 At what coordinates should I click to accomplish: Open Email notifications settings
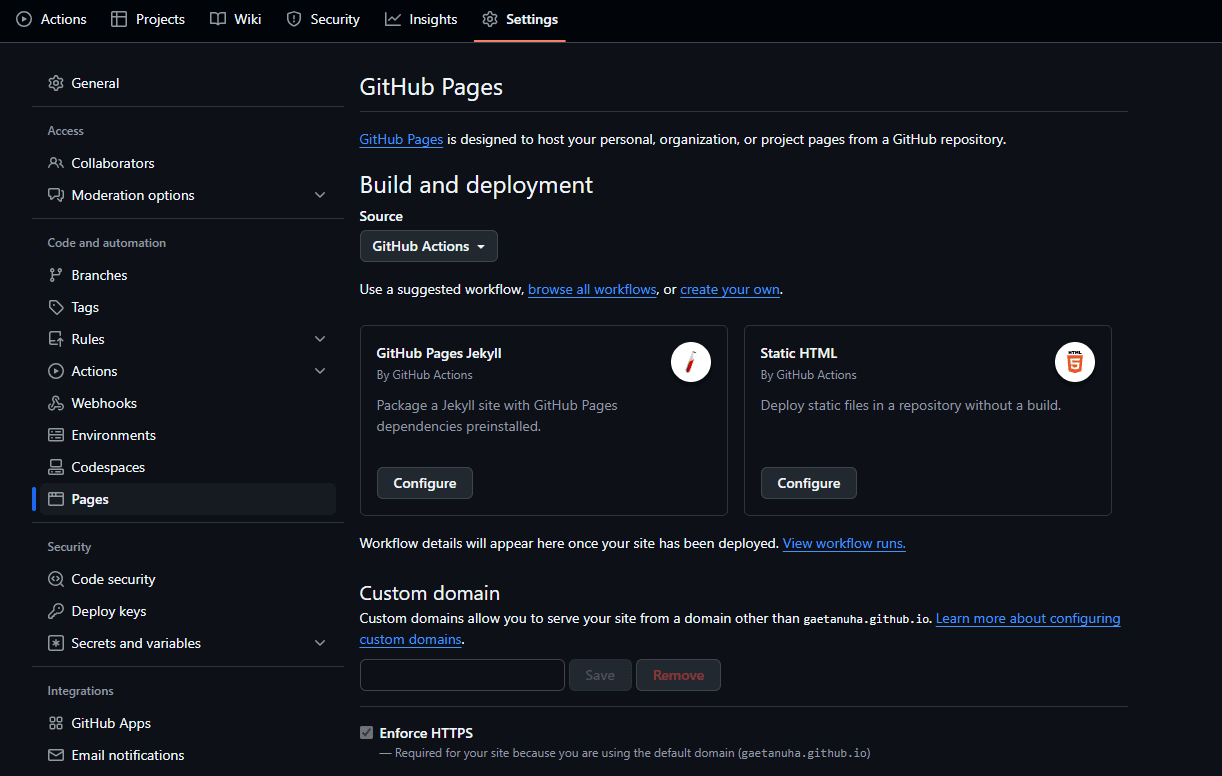(188, 755)
